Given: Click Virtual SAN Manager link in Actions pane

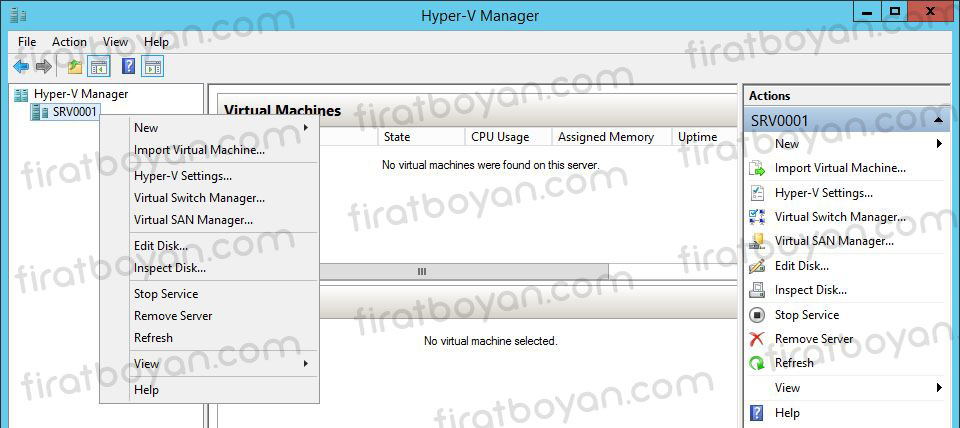Looking at the screenshot, I should coord(834,241).
